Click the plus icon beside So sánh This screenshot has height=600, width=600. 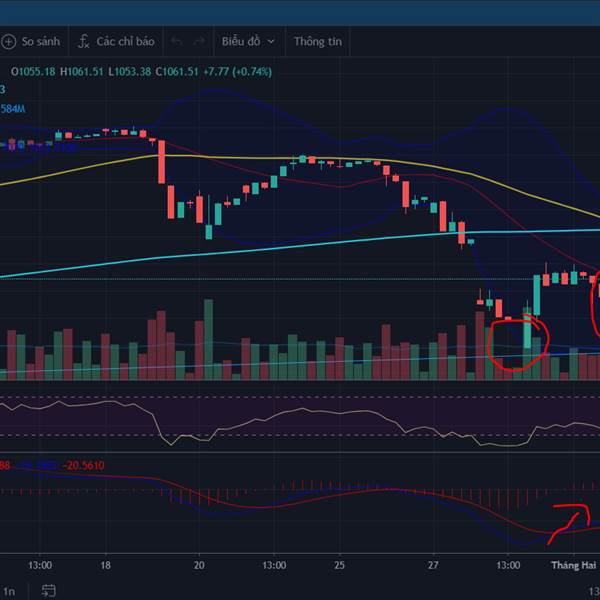click(8, 41)
